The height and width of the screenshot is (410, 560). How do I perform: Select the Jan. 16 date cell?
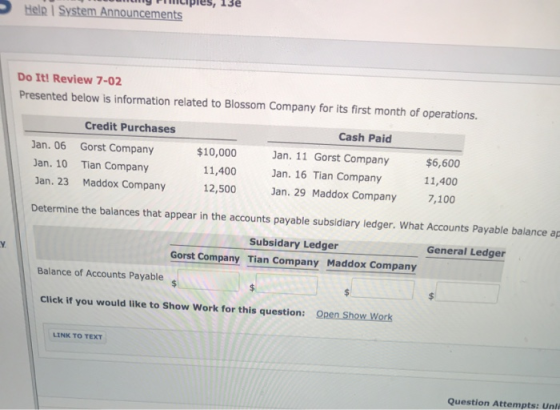(x=289, y=174)
